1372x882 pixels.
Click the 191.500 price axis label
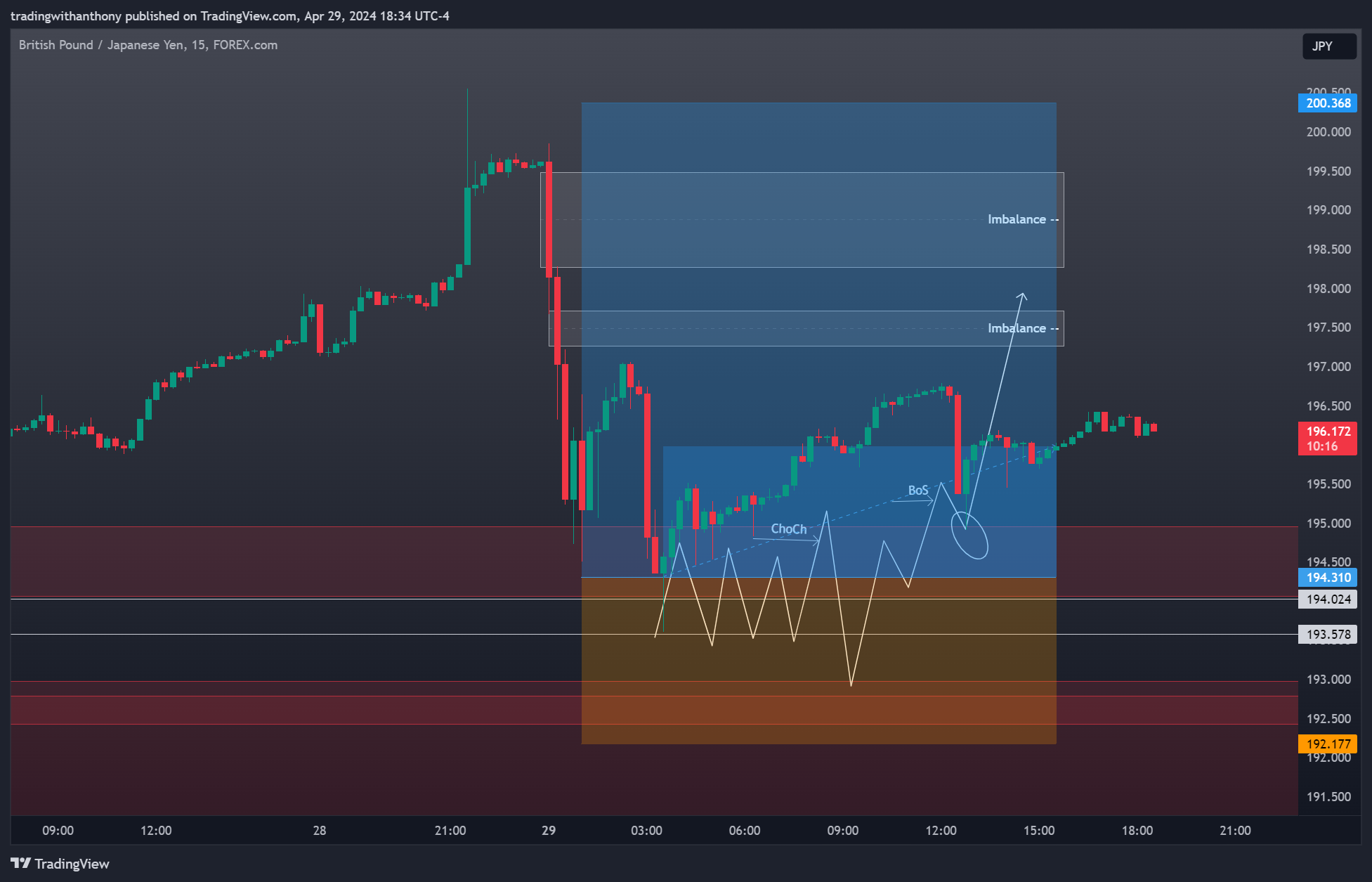[x=1328, y=797]
